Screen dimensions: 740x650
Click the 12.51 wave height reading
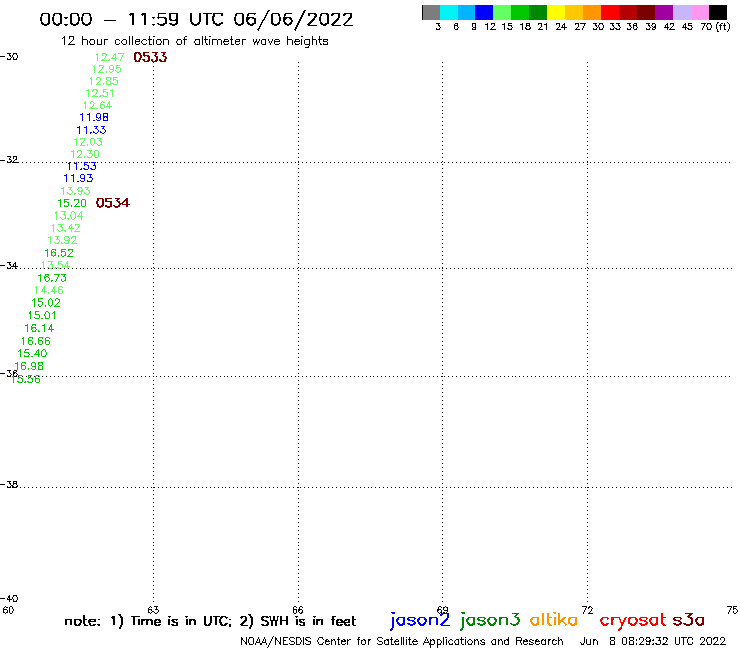100,93
